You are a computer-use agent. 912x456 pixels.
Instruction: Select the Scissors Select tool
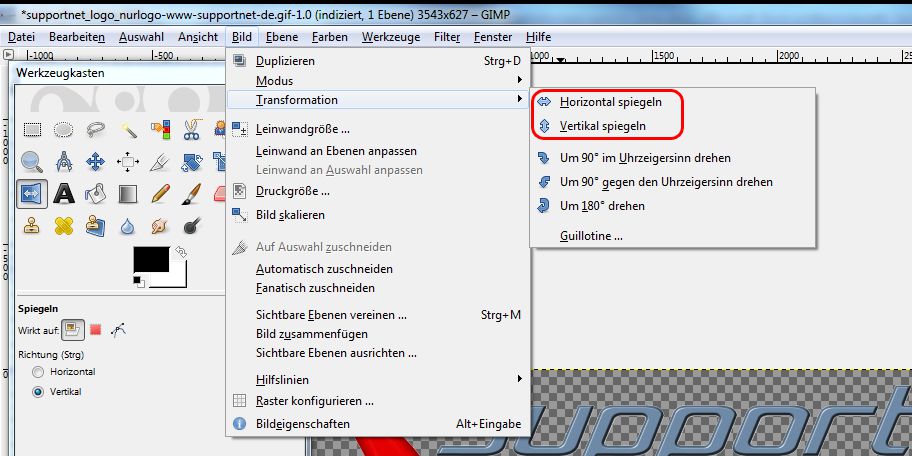point(191,129)
